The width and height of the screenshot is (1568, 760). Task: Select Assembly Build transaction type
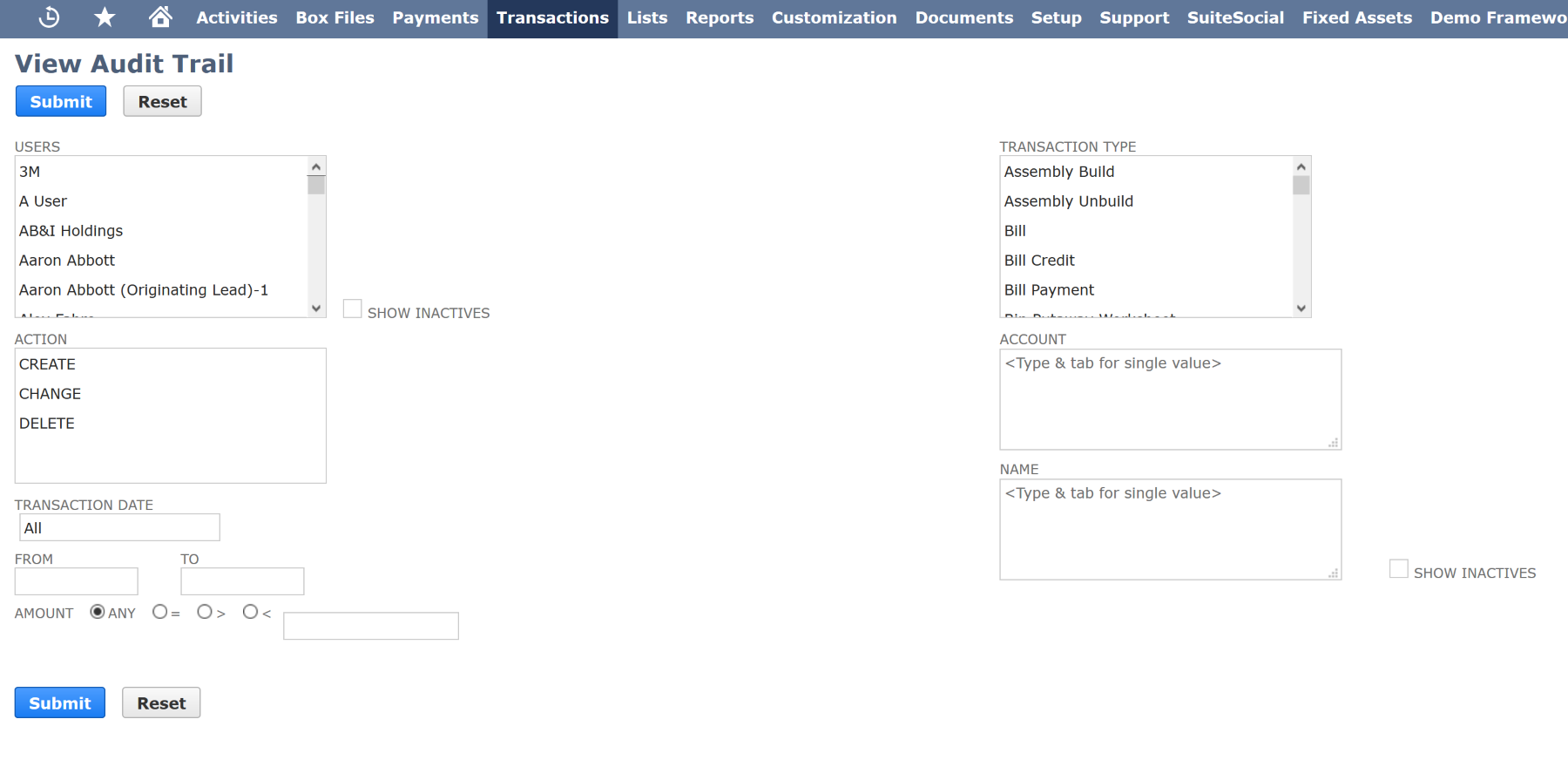point(1147,172)
